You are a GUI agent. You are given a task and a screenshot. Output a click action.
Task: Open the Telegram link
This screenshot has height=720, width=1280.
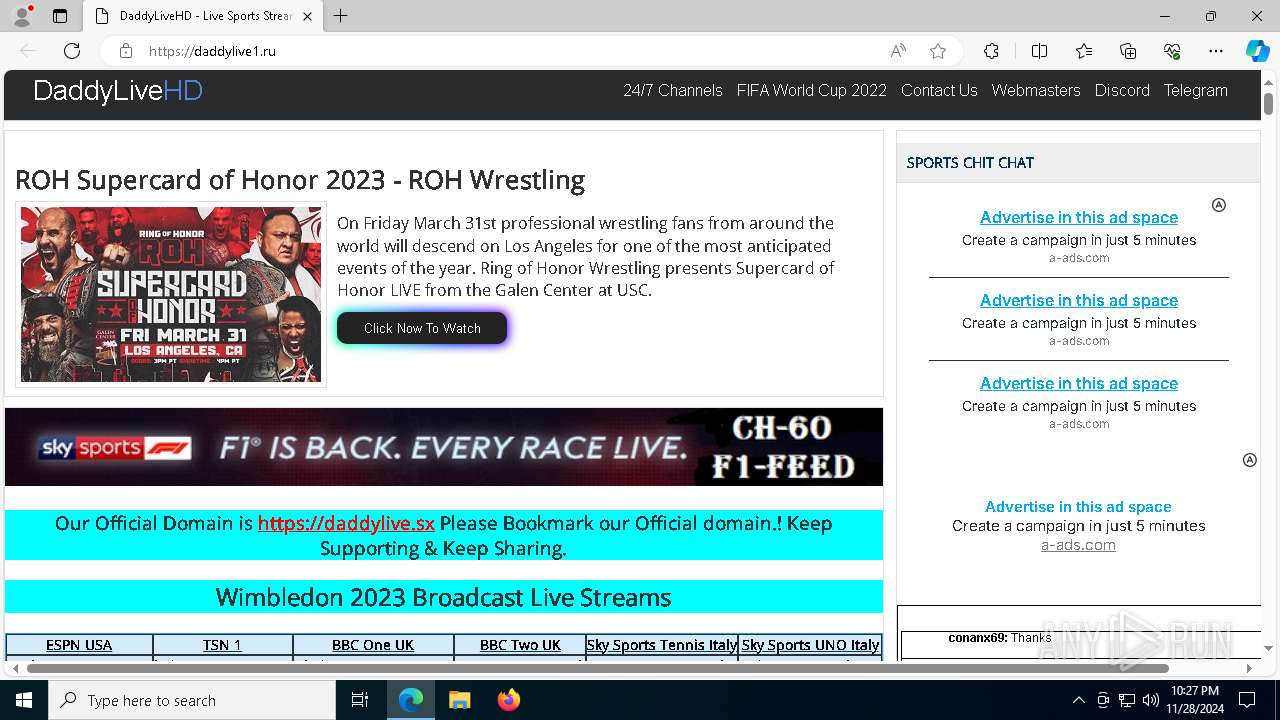[1195, 90]
